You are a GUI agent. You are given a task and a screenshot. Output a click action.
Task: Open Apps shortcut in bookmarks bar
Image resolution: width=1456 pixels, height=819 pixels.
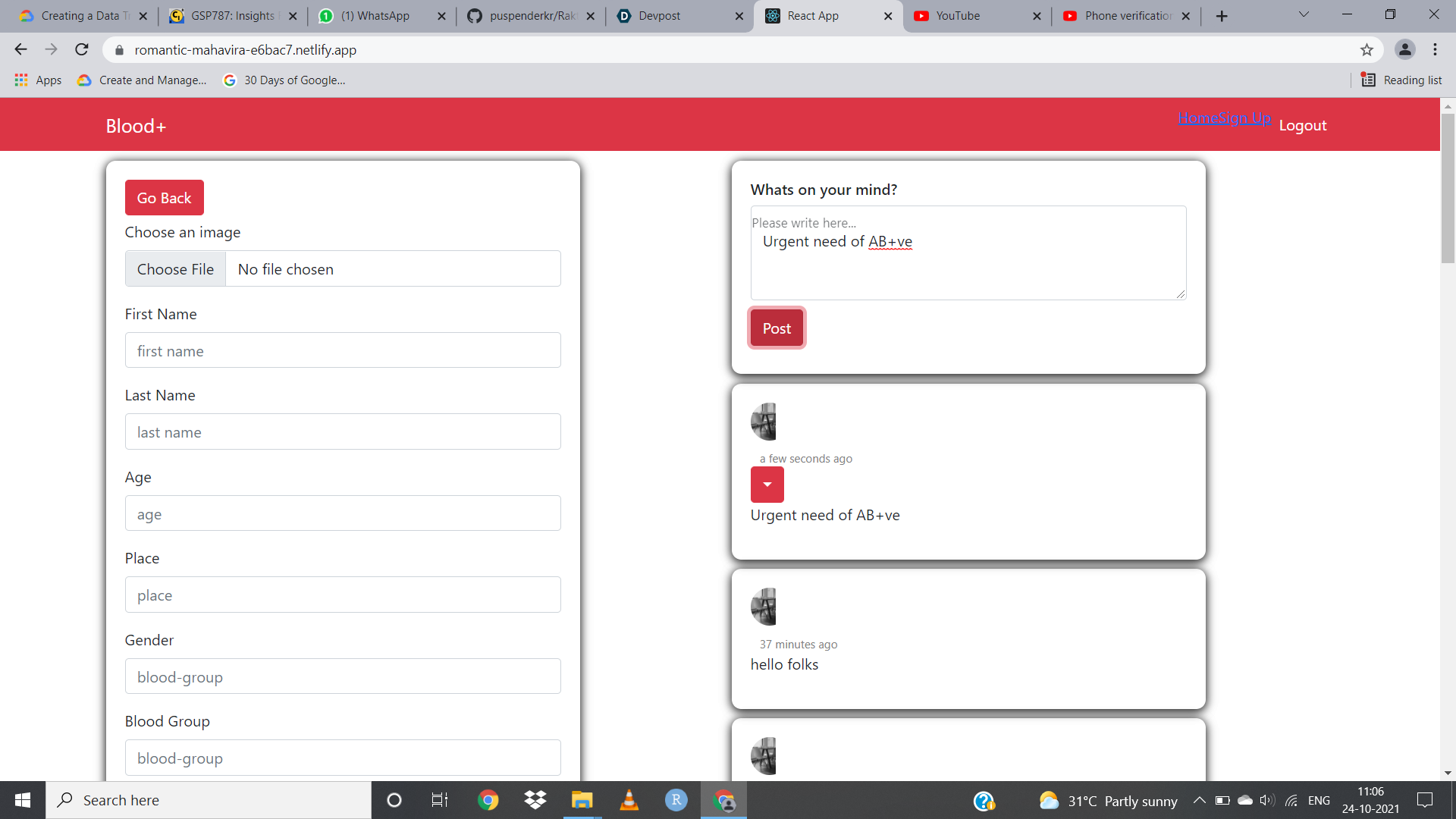(x=38, y=80)
